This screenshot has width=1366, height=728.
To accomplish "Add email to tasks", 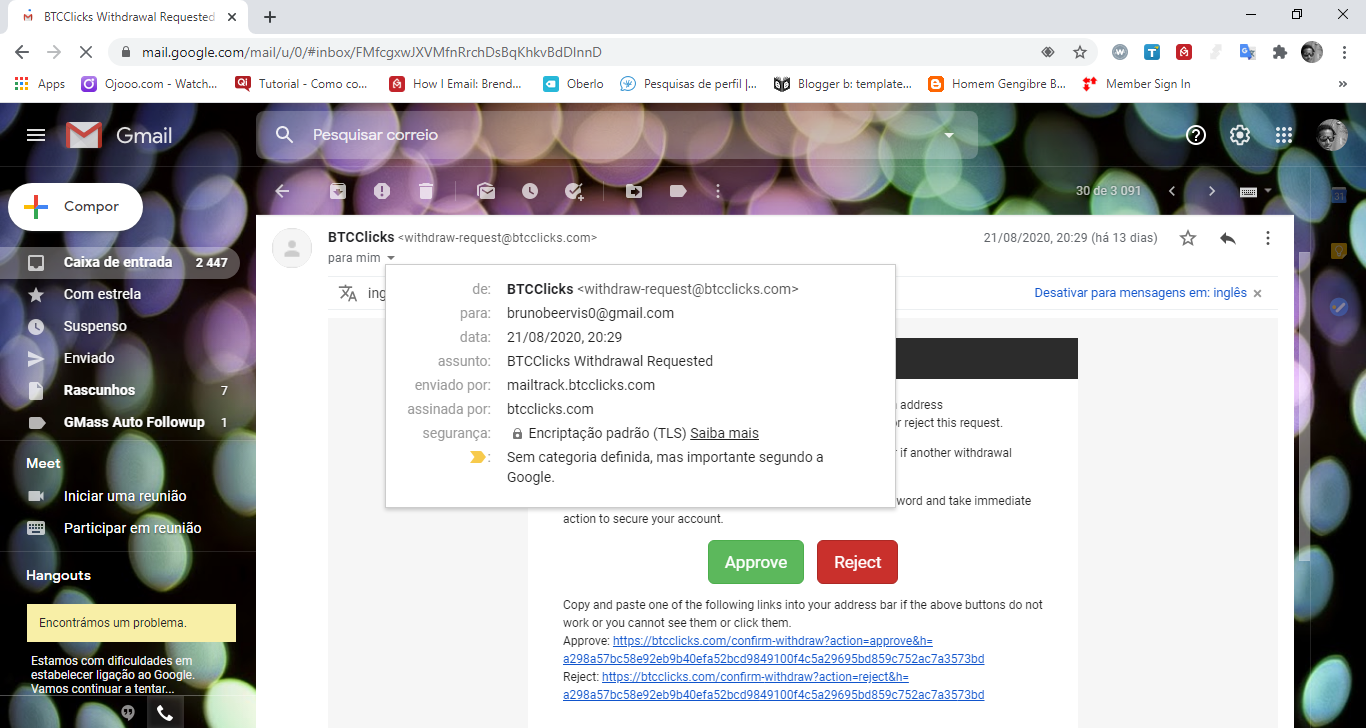I will (x=574, y=191).
